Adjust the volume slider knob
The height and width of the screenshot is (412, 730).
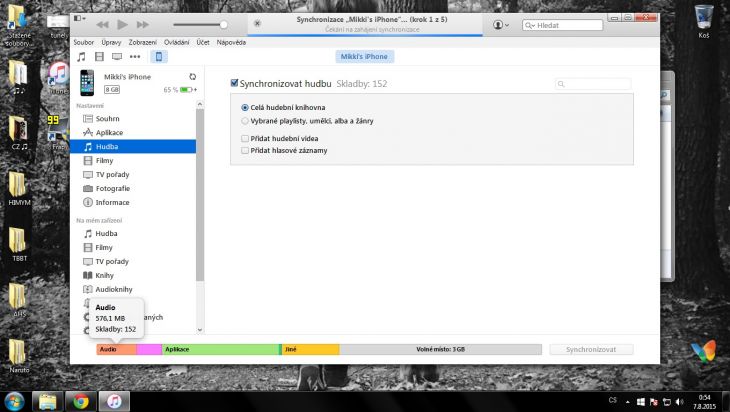[x=224, y=25]
